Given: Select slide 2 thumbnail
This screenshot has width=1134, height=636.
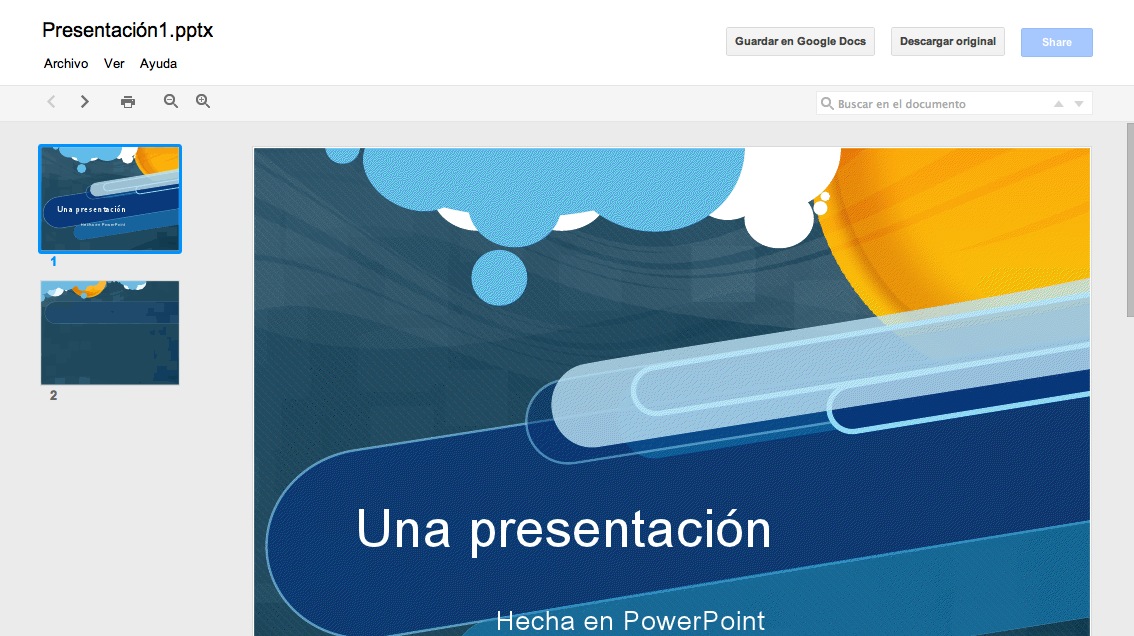Looking at the screenshot, I should tap(110, 333).
